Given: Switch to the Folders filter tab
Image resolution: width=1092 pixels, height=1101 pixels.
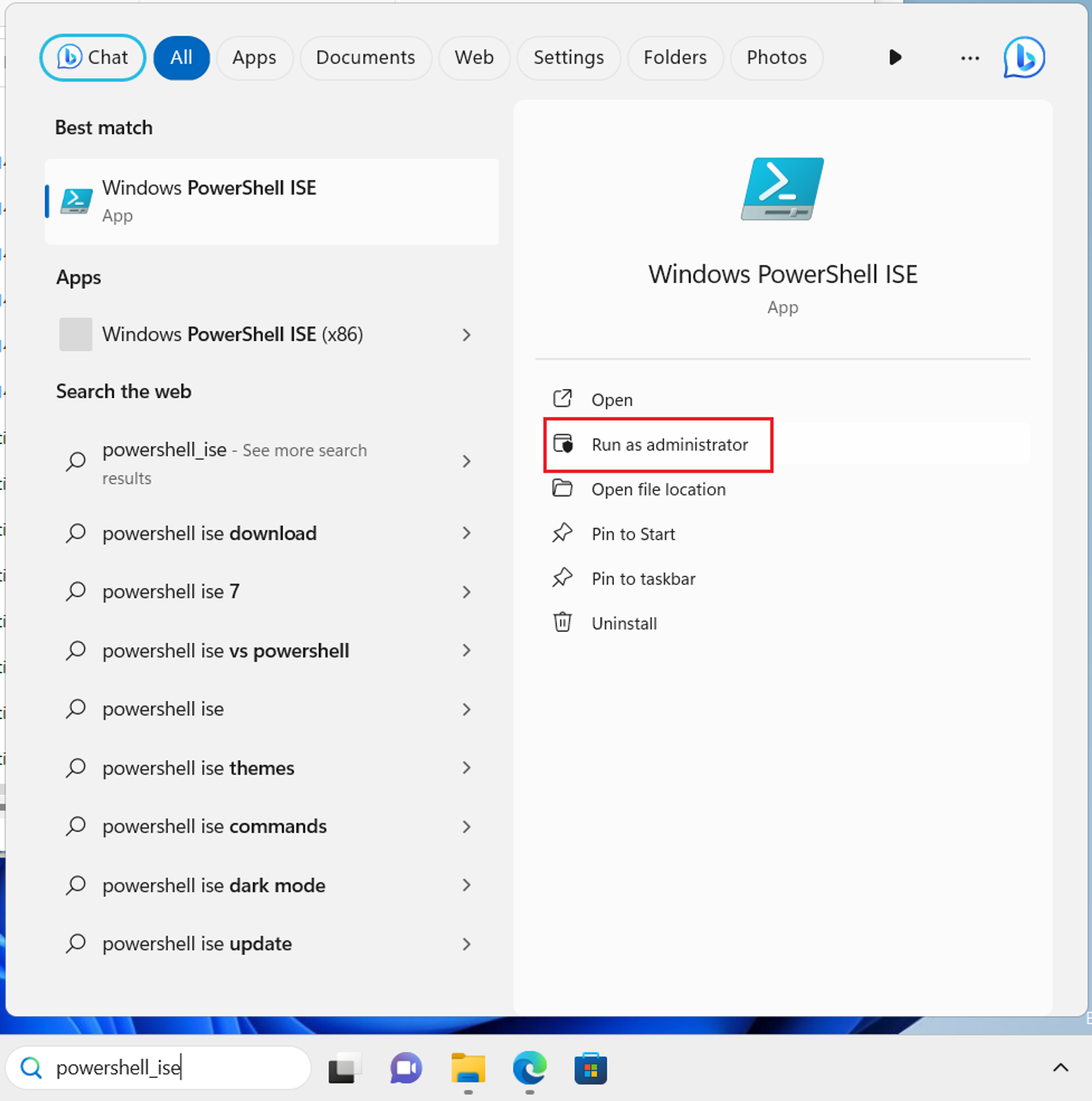Looking at the screenshot, I should tap(675, 57).
